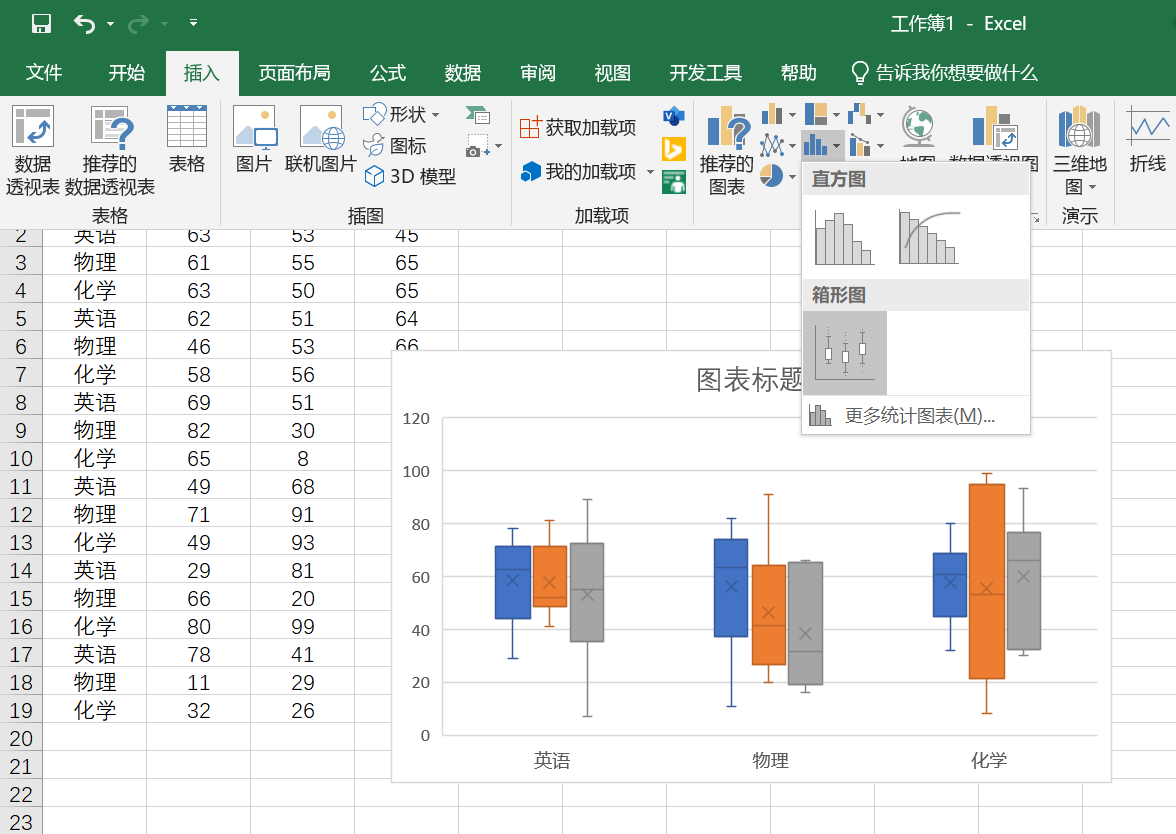Insert a 3D model (3D 模型)
The height and width of the screenshot is (834, 1176).
pyautogui.click(x=410, y=176)
